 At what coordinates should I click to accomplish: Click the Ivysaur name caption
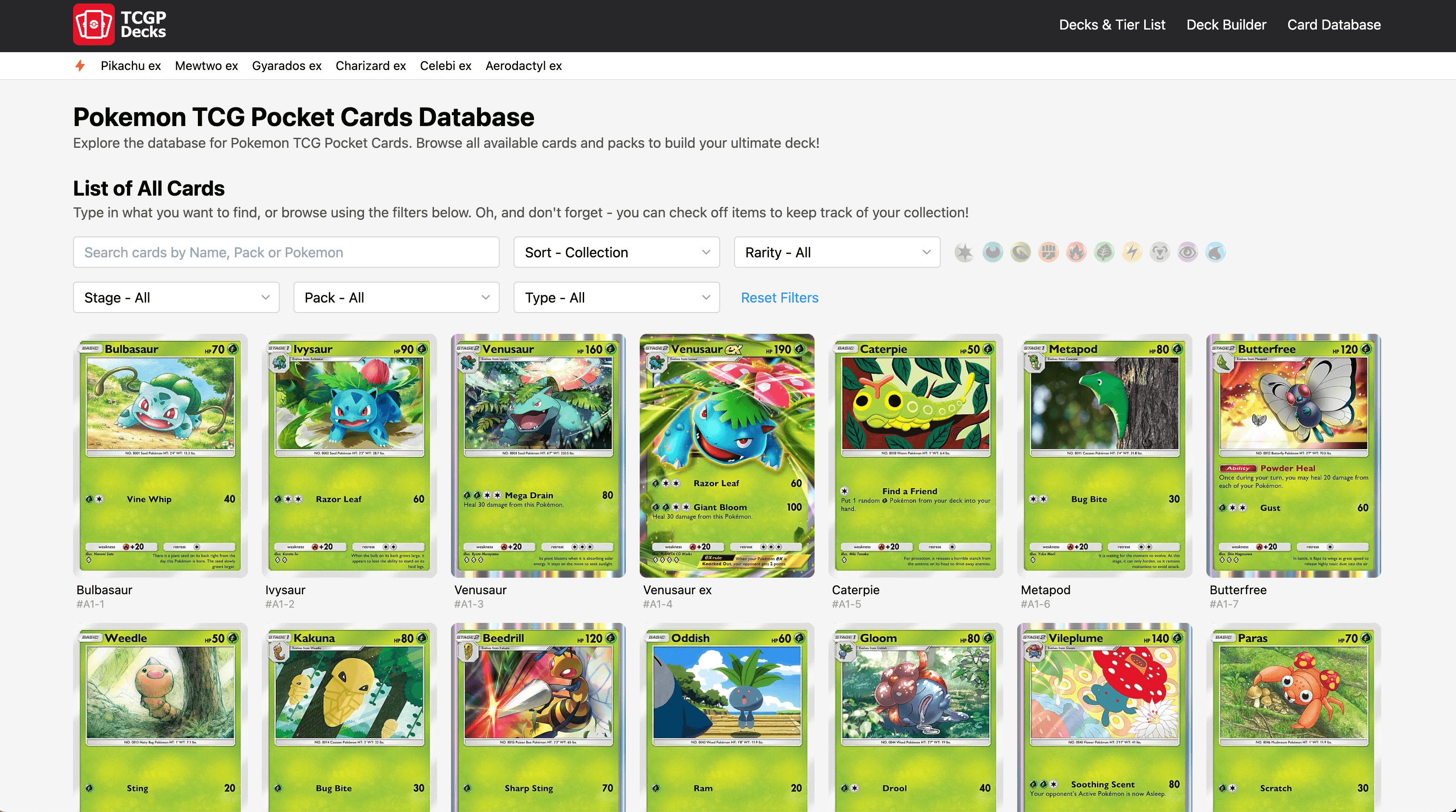pyautogui.click(x=285, y=589)
